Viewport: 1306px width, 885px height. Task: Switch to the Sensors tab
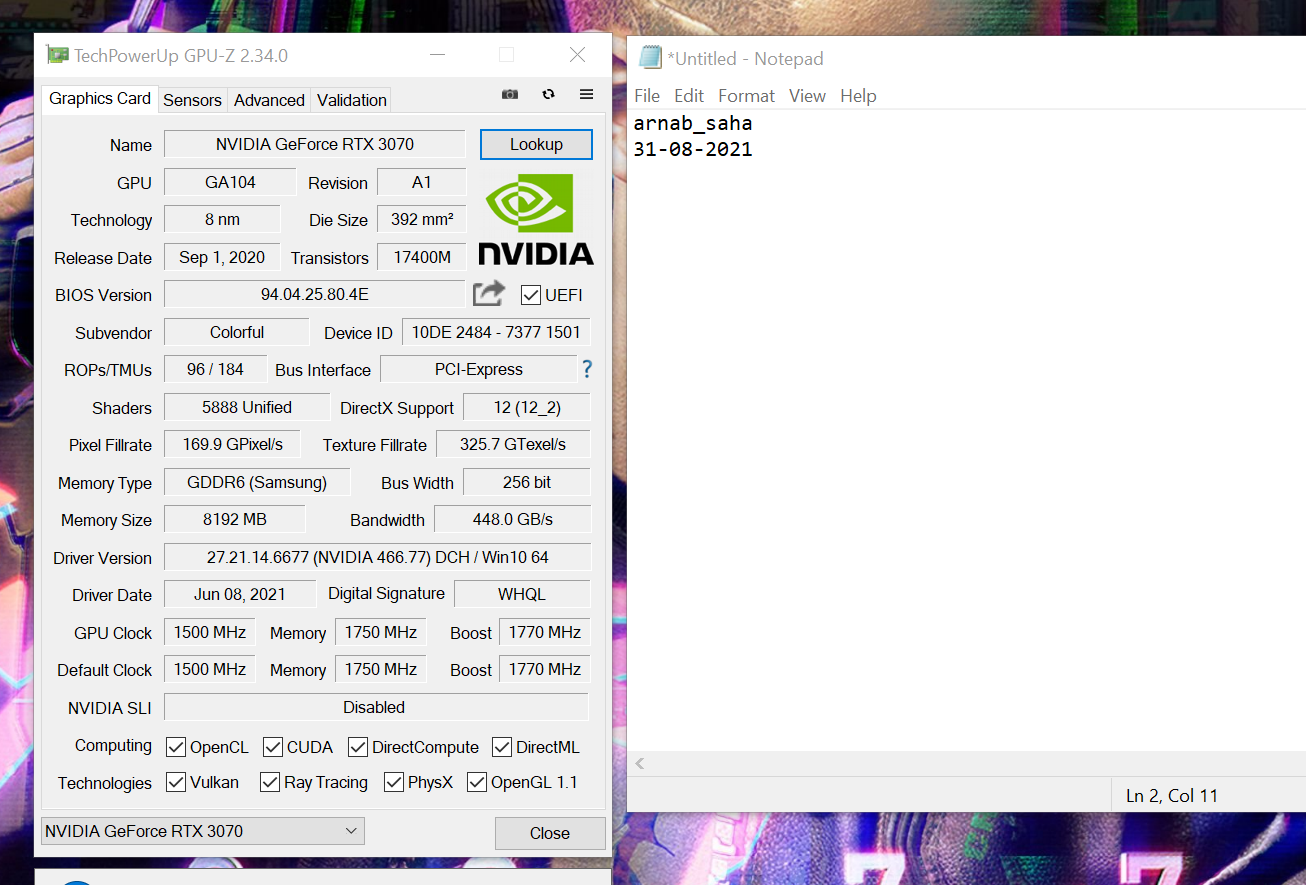click(x=192, y=100)
